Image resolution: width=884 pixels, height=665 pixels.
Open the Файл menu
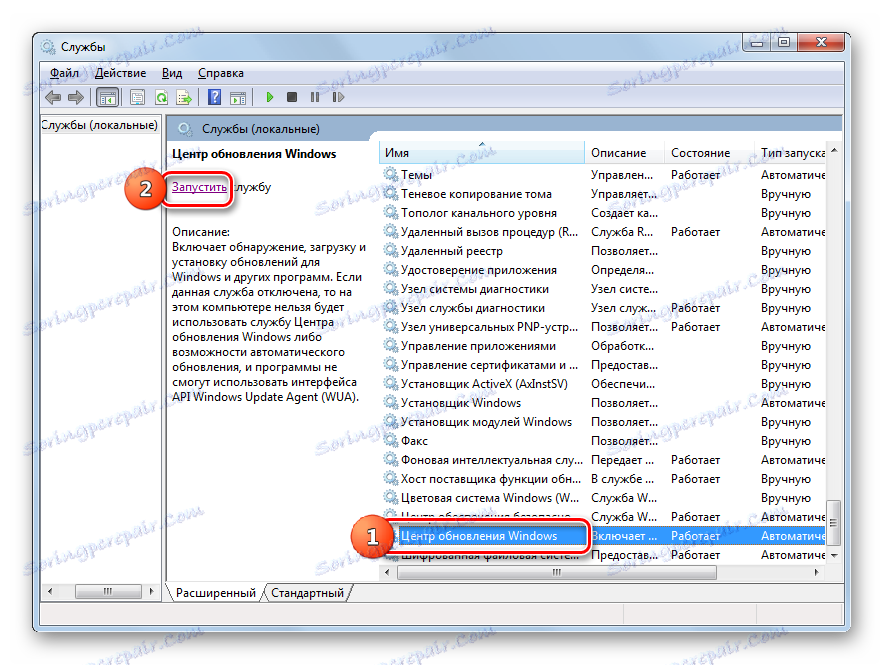point(64,73)
